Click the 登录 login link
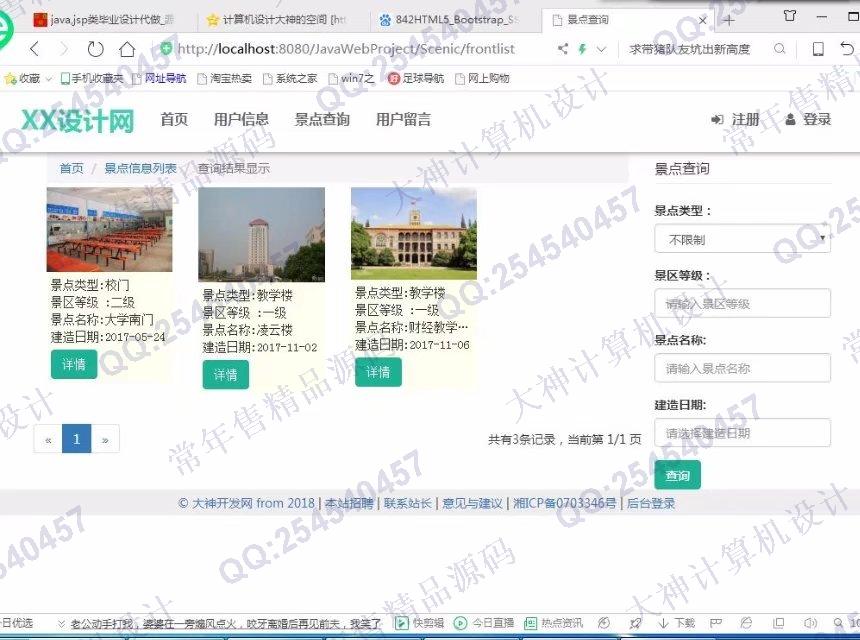The height and width of the screenshot is (640, 860). 808,120
